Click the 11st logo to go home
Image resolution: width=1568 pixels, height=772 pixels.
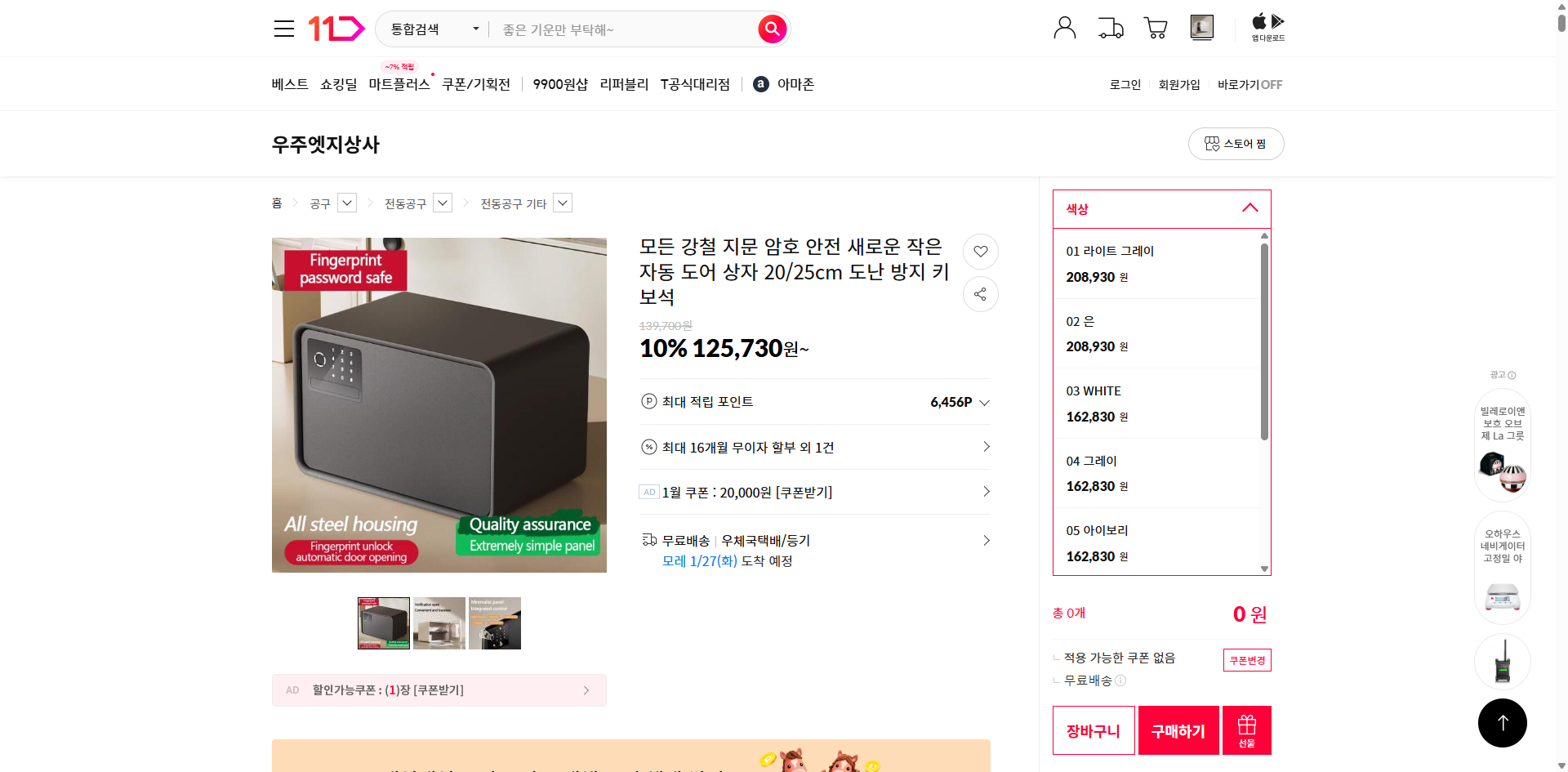click(x=336, y=28)
